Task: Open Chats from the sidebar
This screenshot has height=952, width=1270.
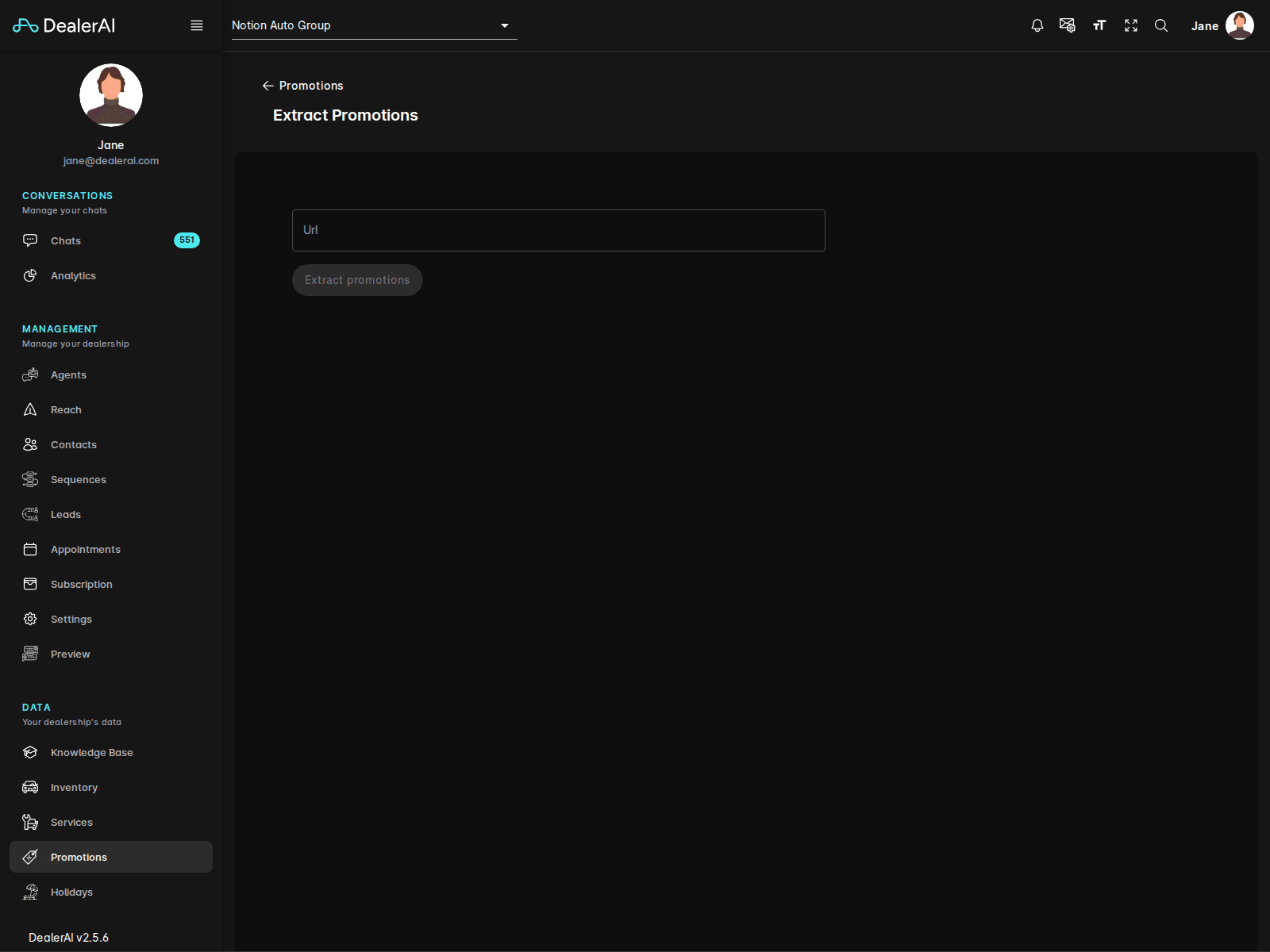Action: 66,240
